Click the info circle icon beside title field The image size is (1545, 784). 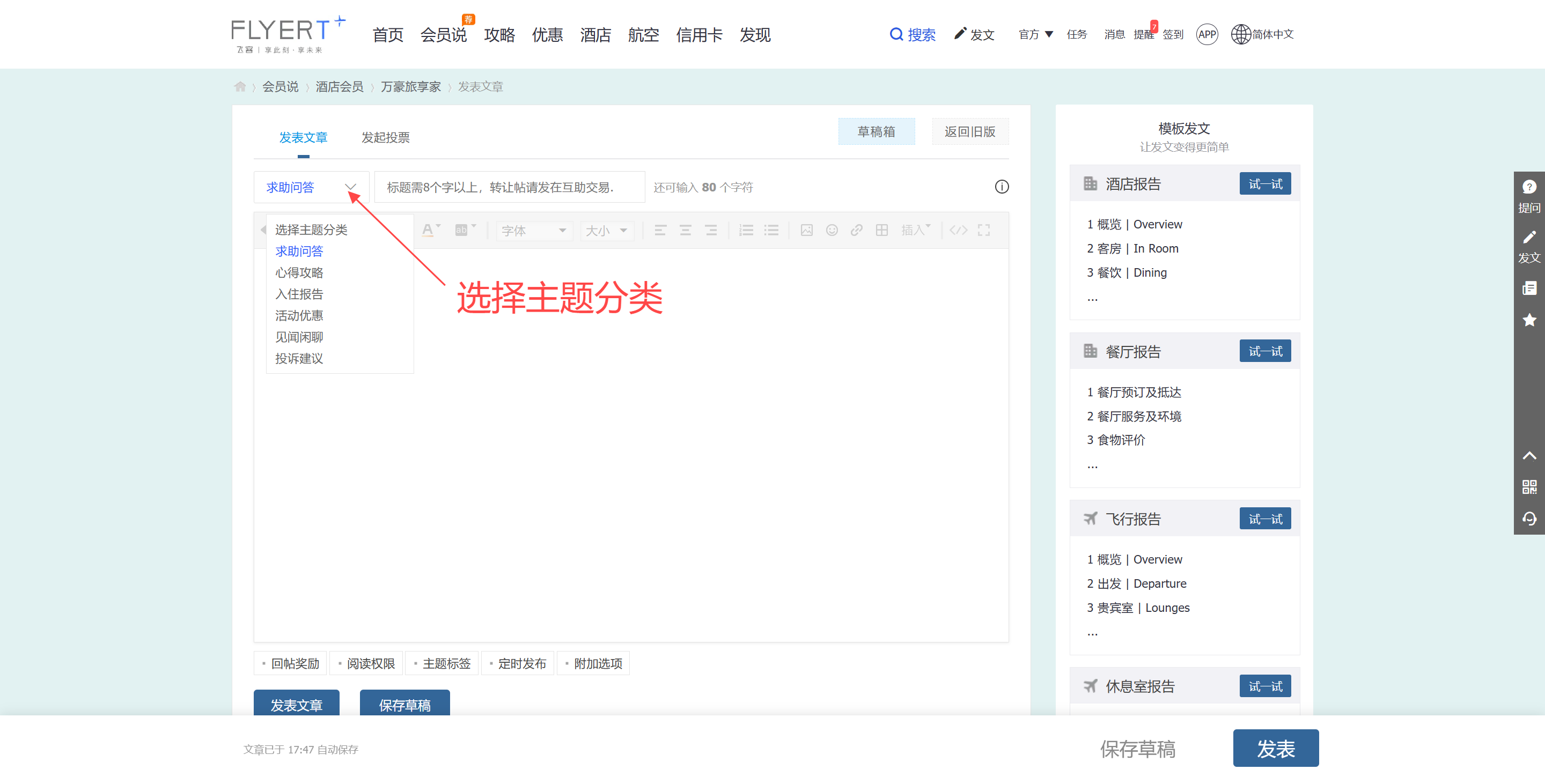pos(1002,187)
